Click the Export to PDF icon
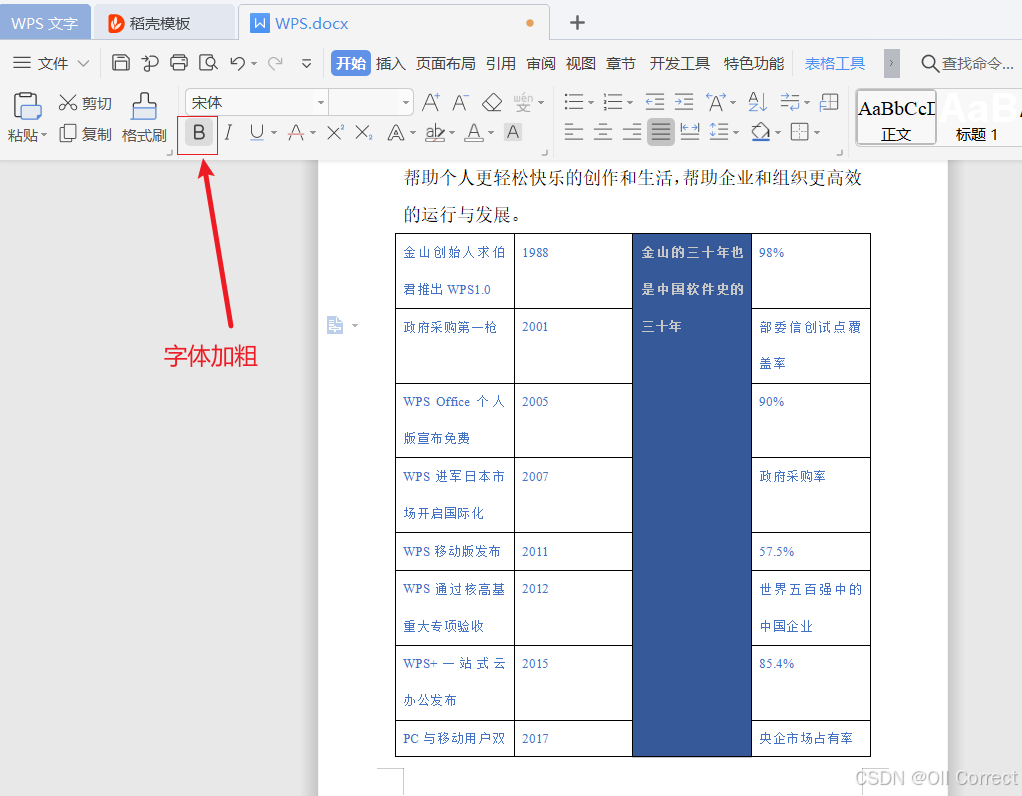Image resolution: width=1022 pixels, height=796 pixels. [x=150, y=63]
